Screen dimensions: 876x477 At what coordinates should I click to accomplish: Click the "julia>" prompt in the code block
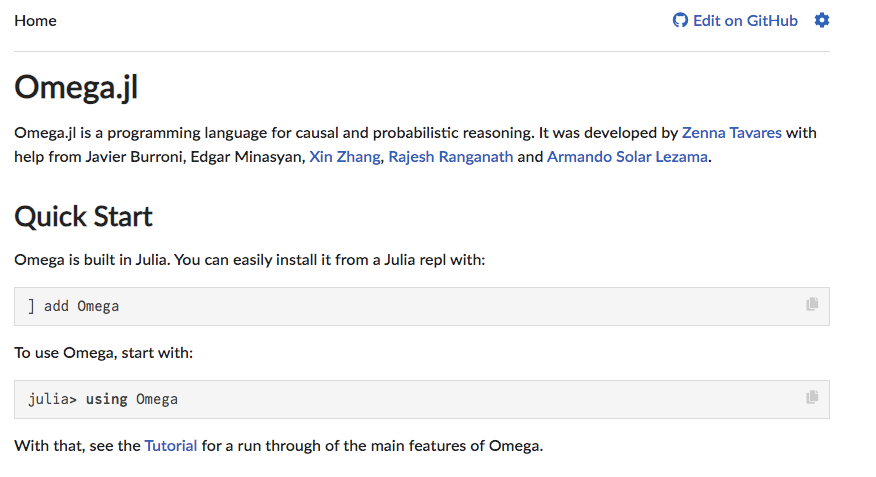(x=53, y=399)
